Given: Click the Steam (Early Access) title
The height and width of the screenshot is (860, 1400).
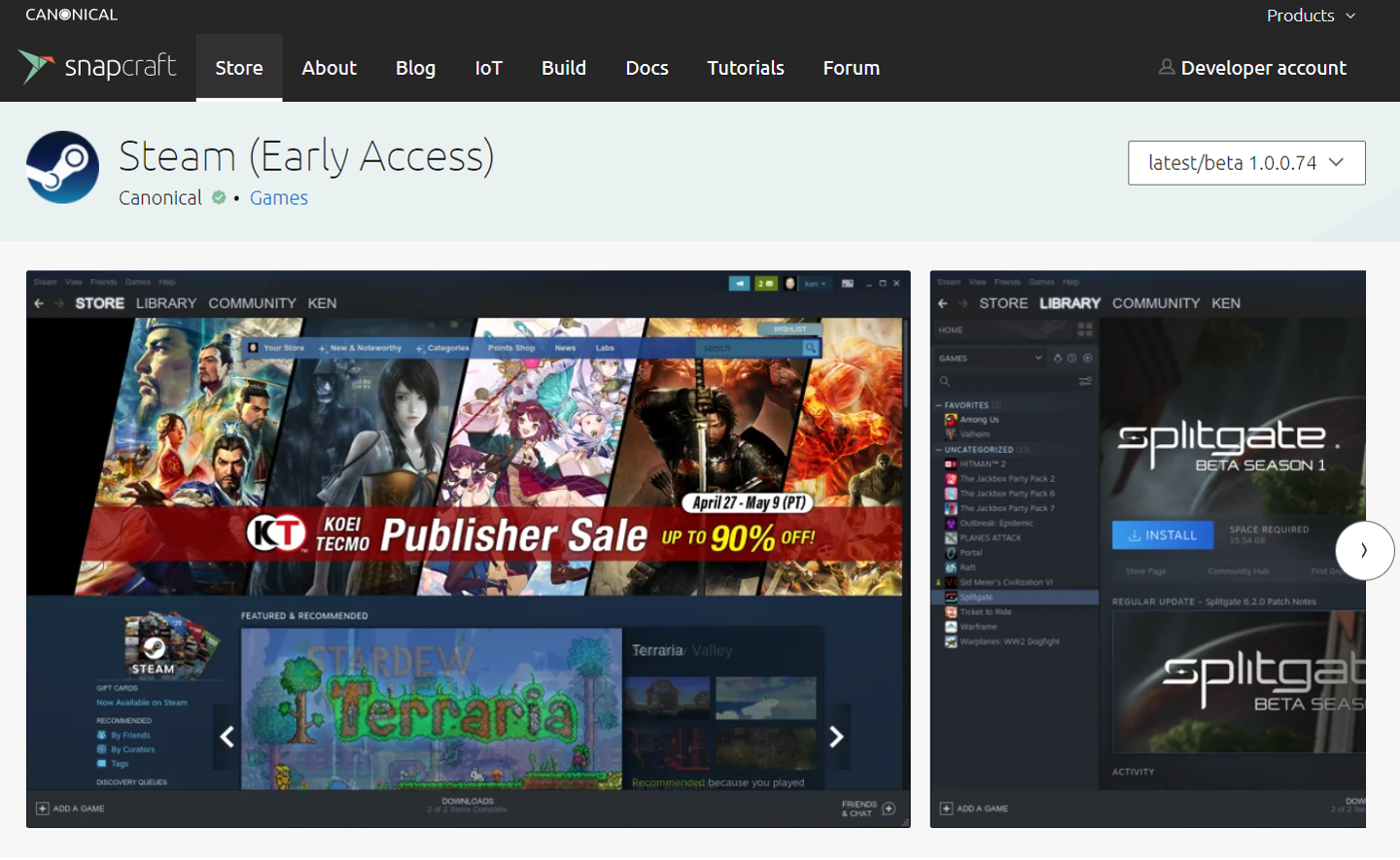Looking at the screenshot, I should [x=306, y=156].
